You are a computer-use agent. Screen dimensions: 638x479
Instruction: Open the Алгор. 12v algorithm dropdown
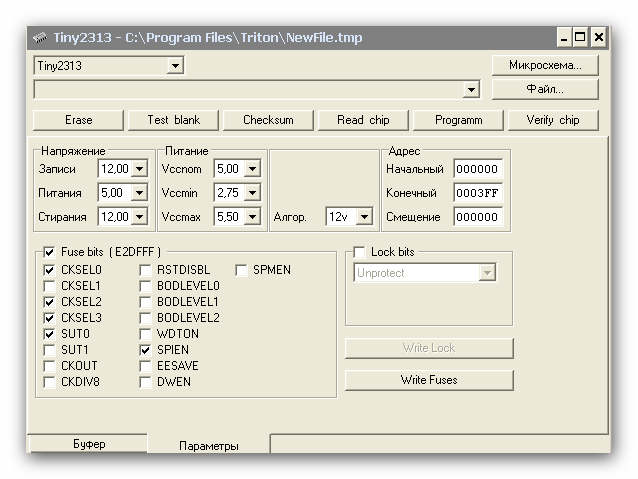click(x=364, y=217)
